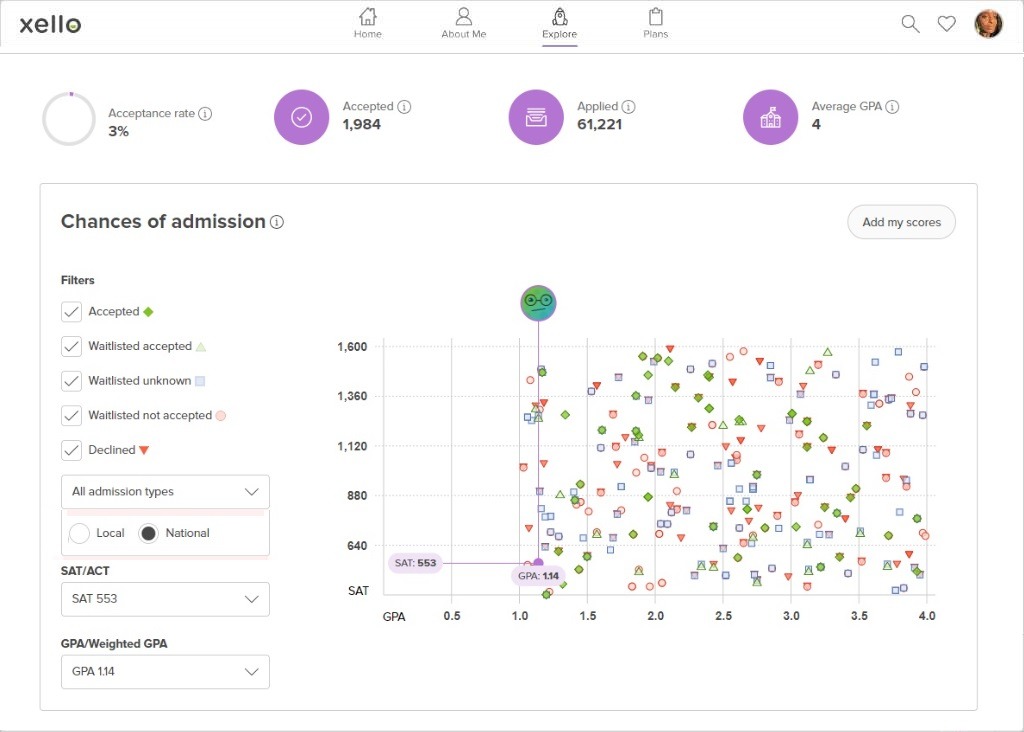Open search using the magnifier icon
This screenshot has height=732, width=1024.
coord(910,23)
